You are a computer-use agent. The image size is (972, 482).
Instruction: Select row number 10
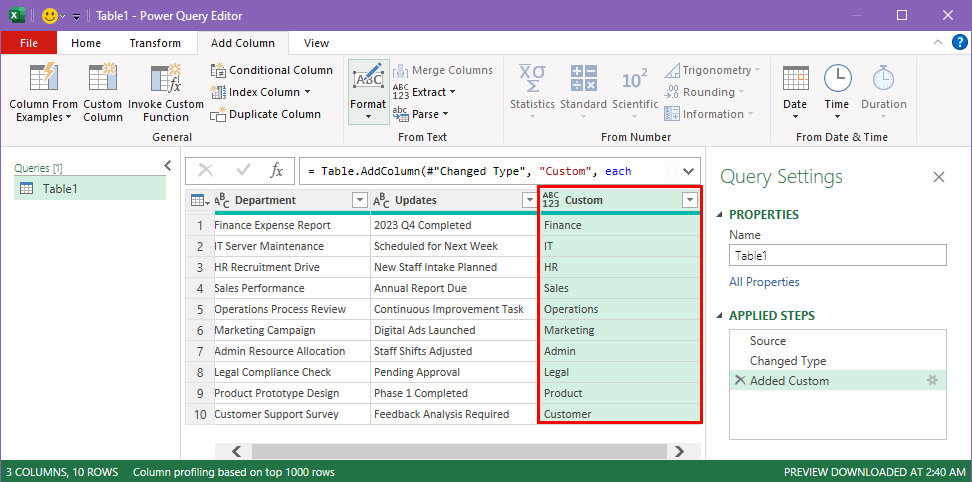click(200, 414)
